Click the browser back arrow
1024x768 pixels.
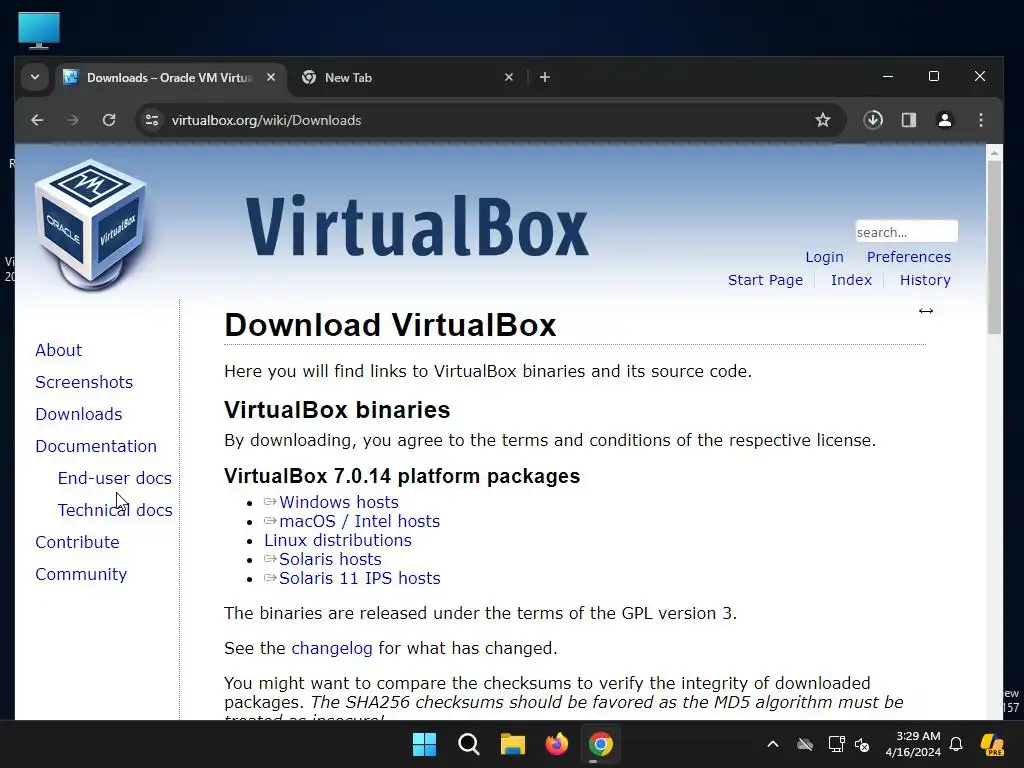coord(37,120)
